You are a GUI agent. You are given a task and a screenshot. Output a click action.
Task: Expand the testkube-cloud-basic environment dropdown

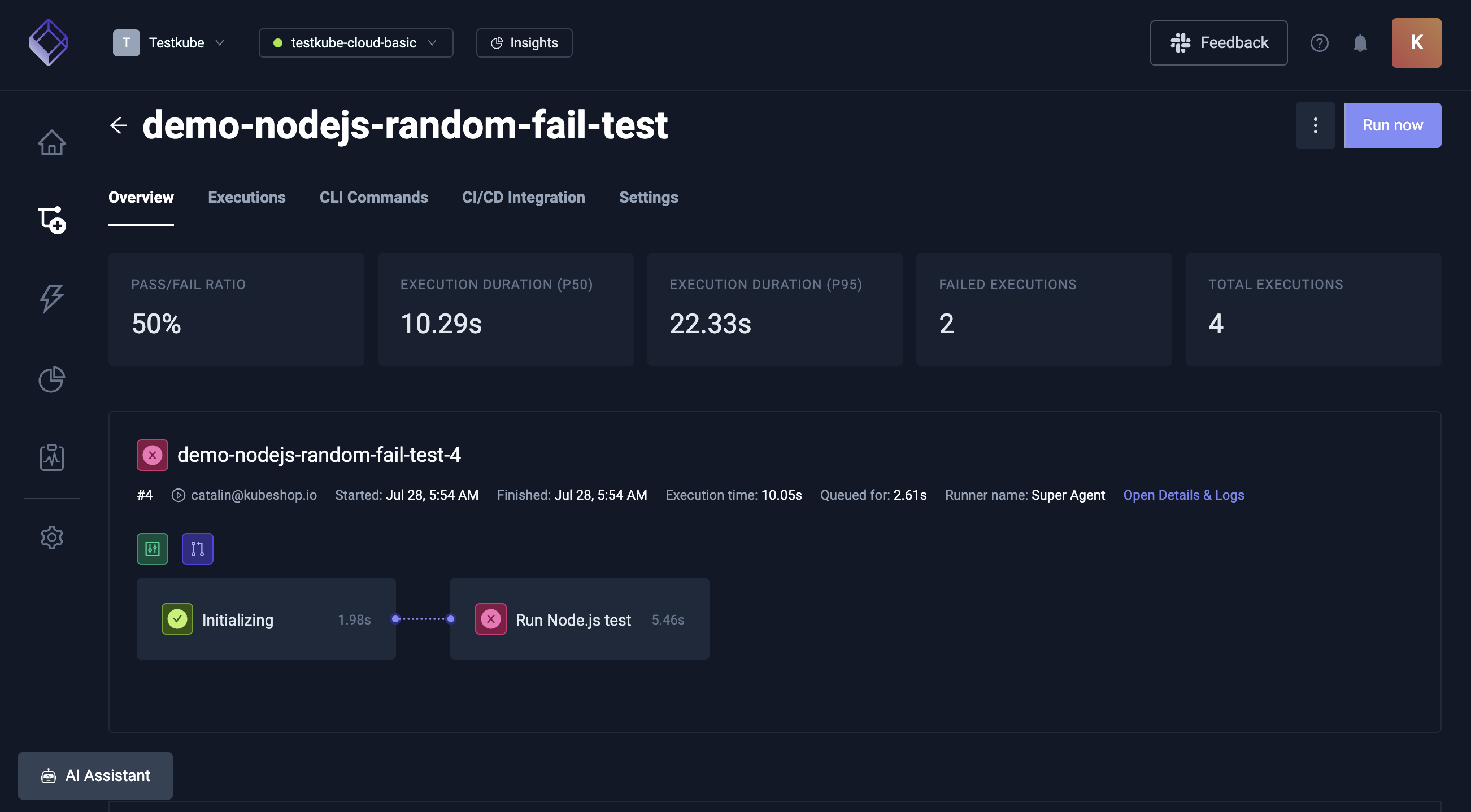(356, 43)
